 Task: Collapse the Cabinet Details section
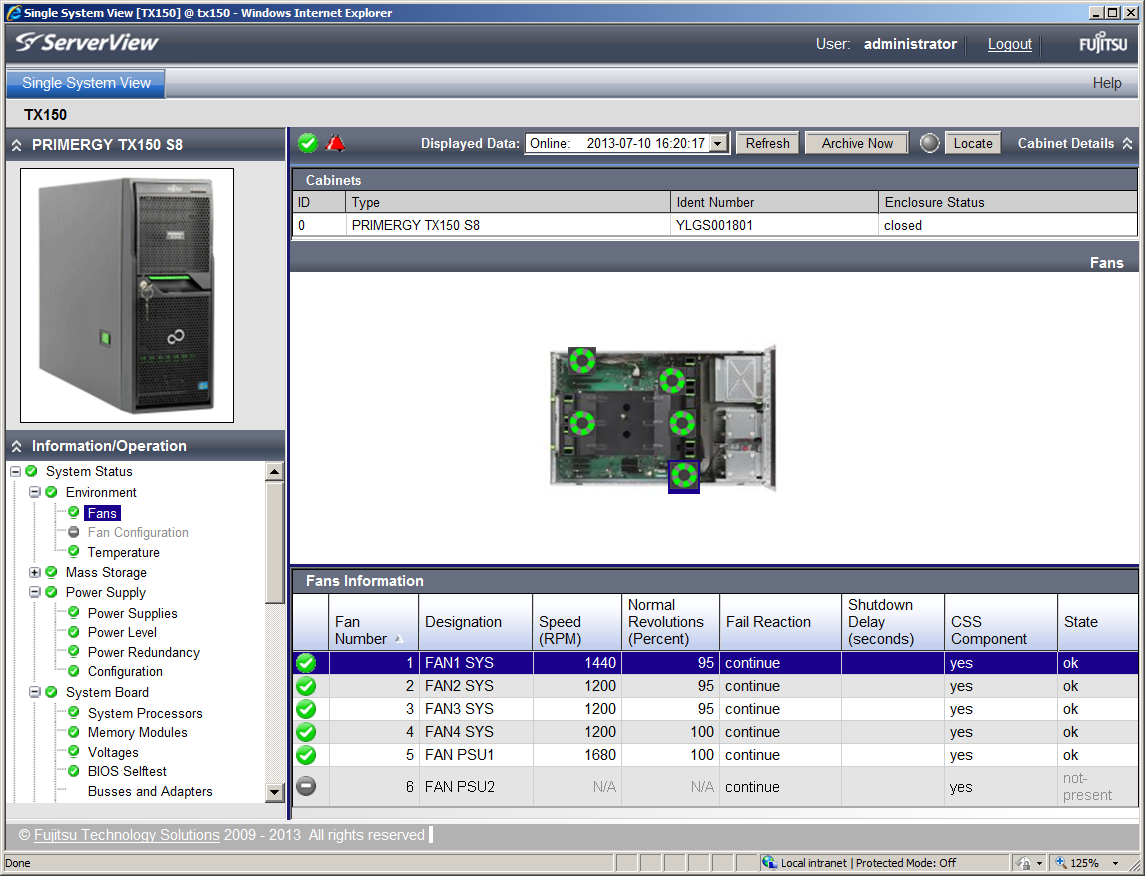1127,144
